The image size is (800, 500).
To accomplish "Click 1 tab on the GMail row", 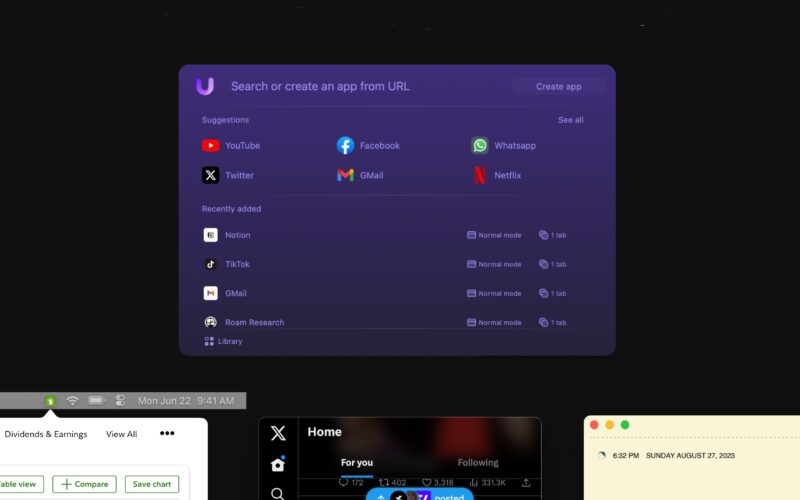I will point(553,293).
